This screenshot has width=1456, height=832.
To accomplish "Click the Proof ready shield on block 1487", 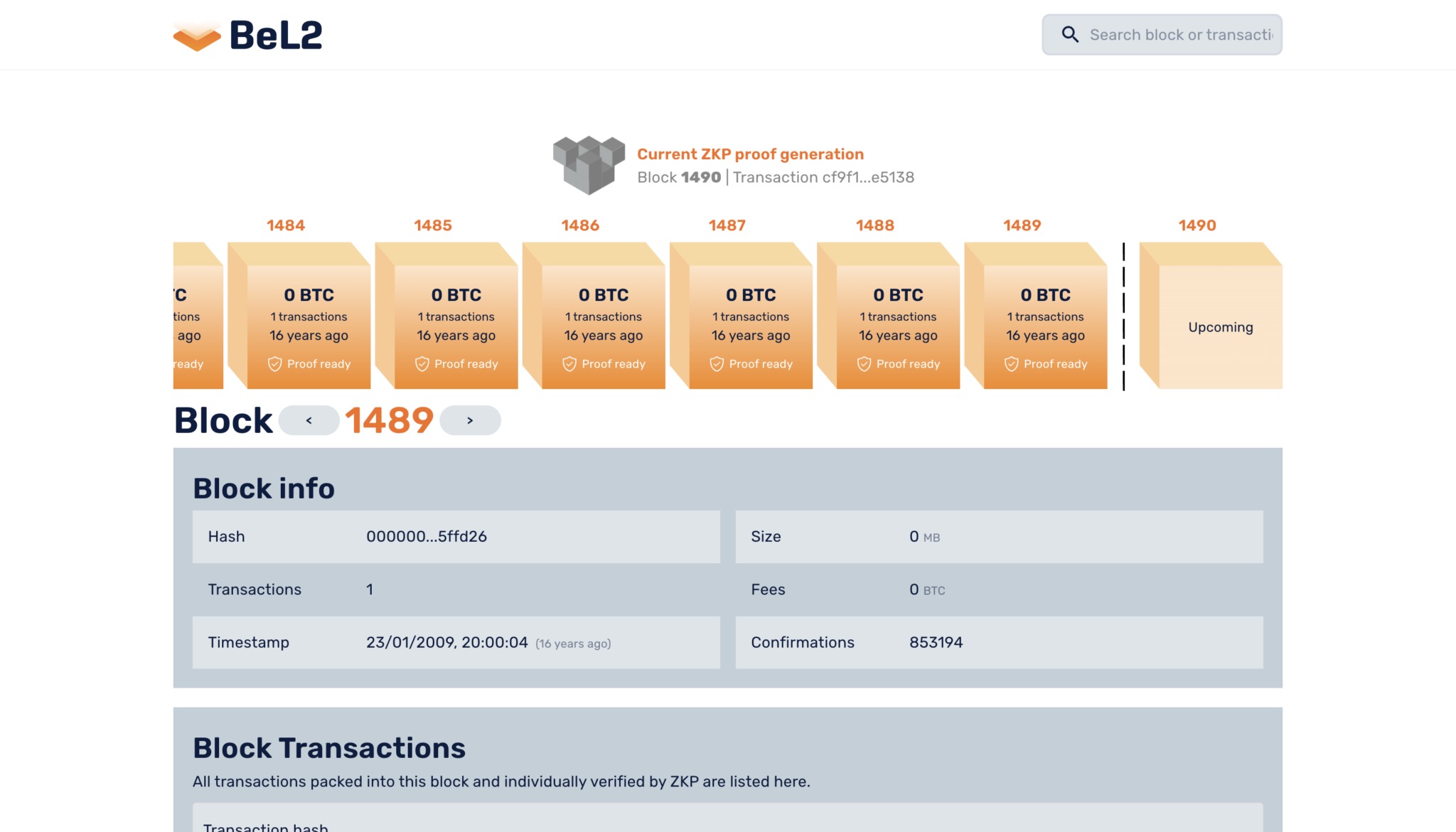I will 716,364.
